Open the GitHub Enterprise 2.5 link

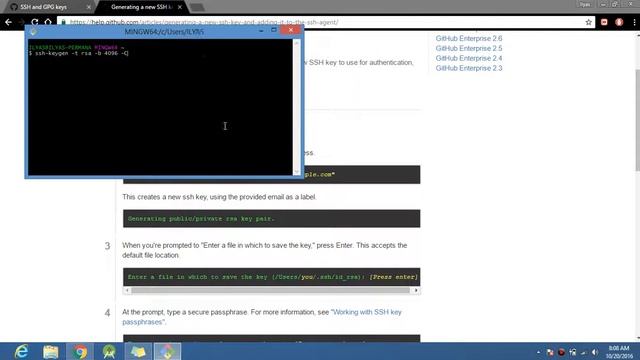tap(469, 48)
